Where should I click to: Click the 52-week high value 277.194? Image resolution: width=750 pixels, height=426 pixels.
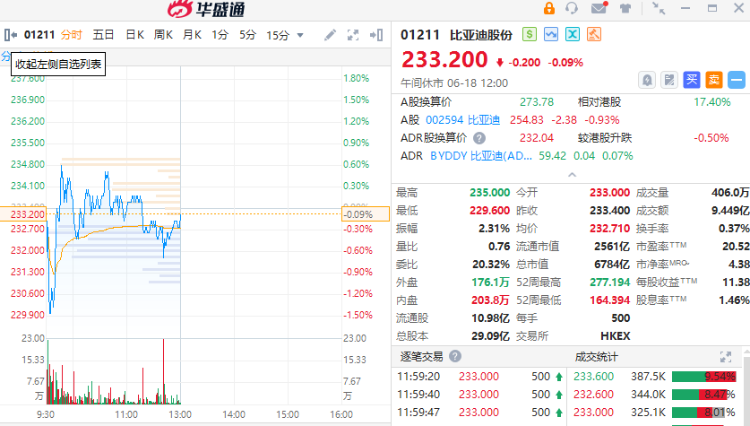[610, 282]
